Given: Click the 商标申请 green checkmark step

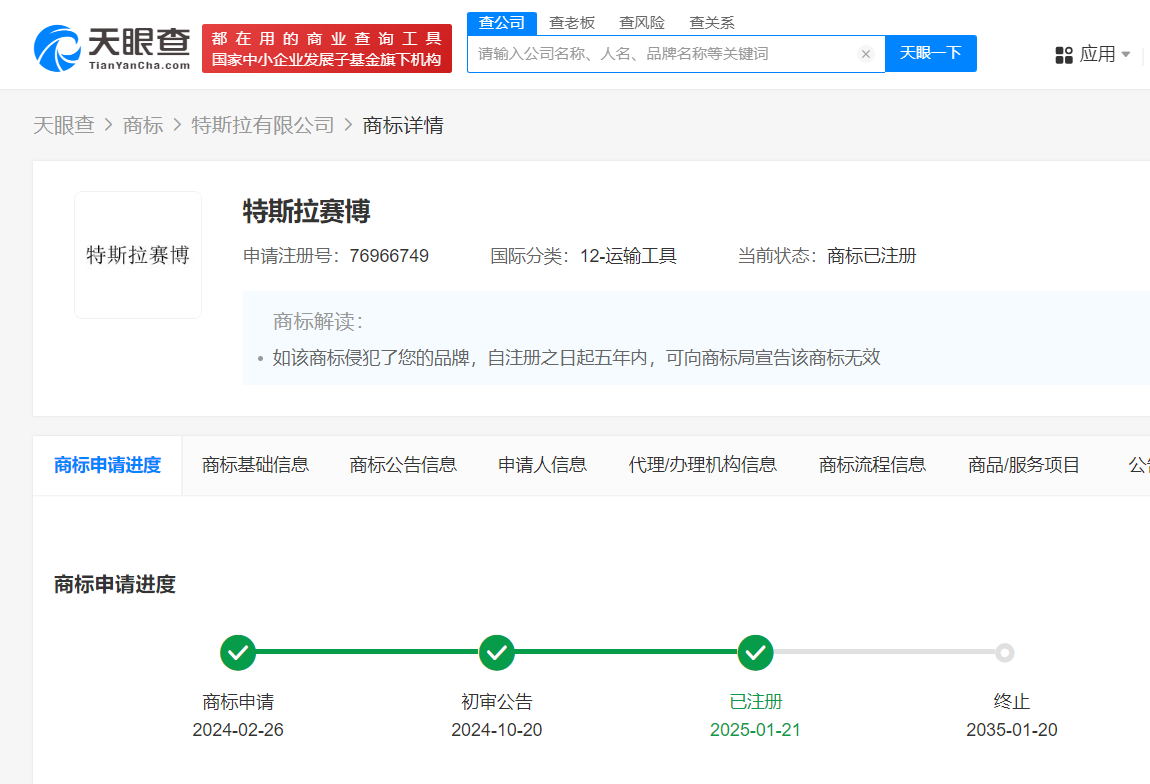Looking at the screenshot, I should 238,653.
